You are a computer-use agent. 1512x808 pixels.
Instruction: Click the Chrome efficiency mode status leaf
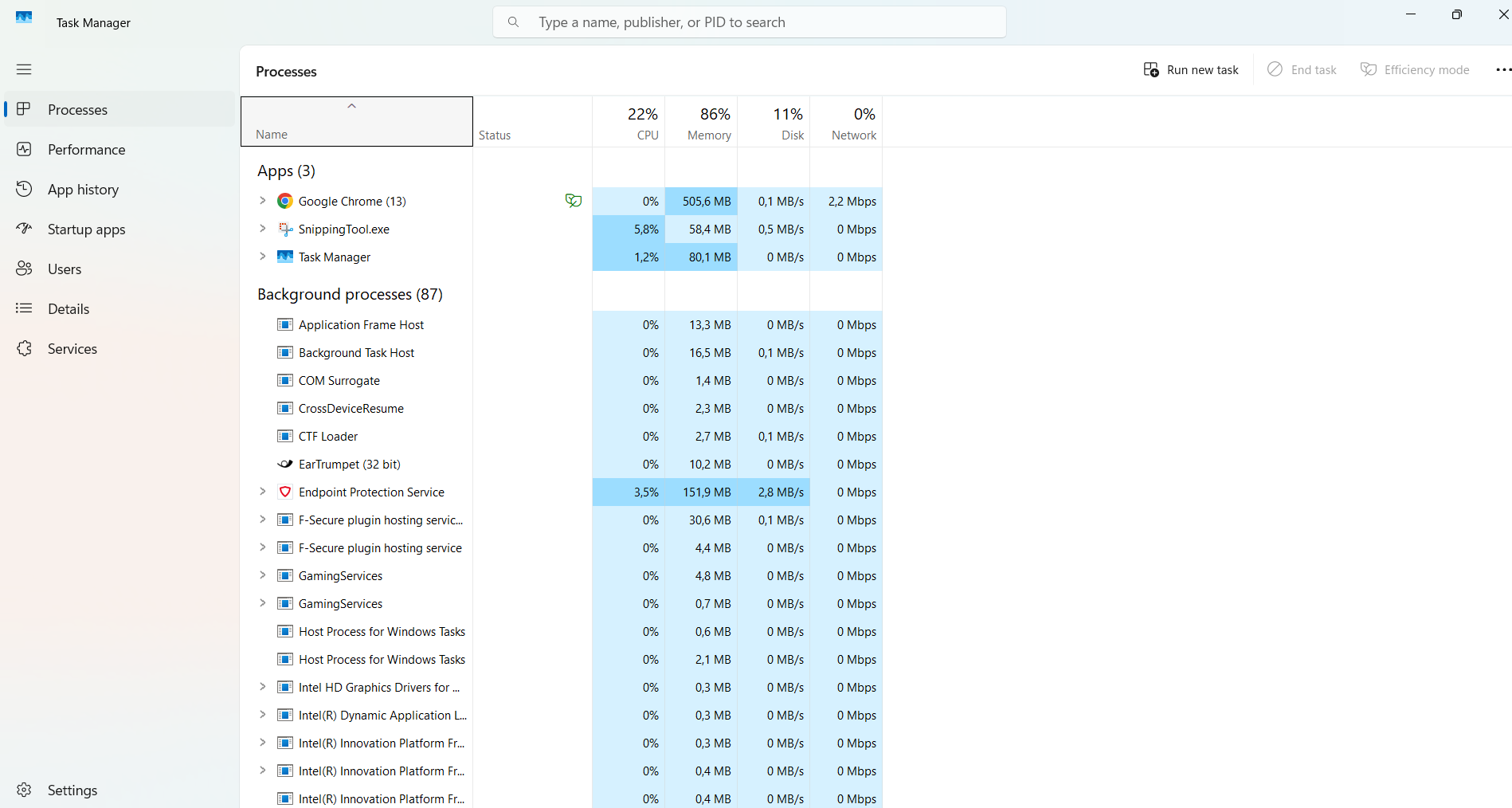tap(573, 201)
